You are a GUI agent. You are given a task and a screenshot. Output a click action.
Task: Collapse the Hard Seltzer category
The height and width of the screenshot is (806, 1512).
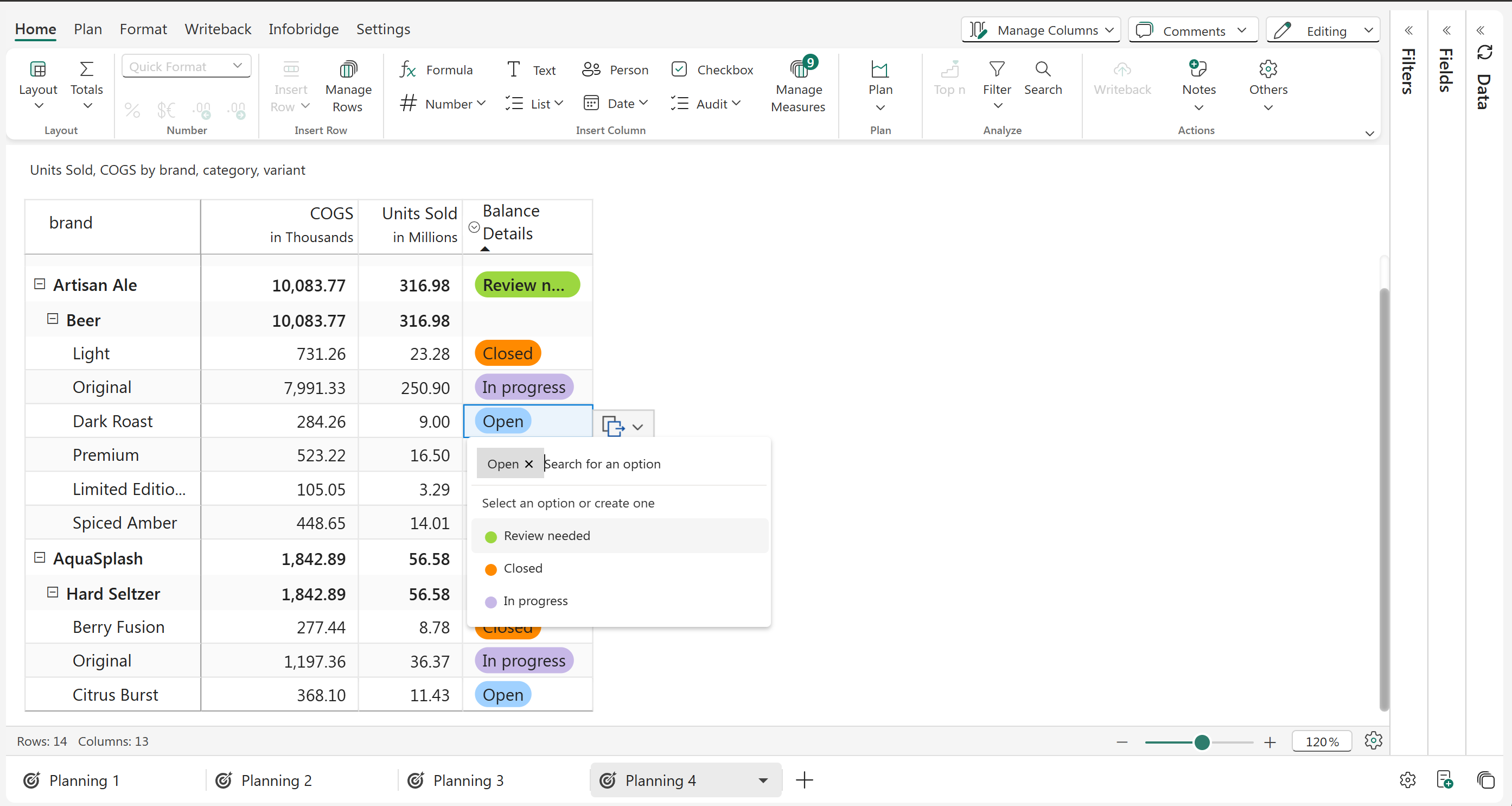(x=52, y=592)
